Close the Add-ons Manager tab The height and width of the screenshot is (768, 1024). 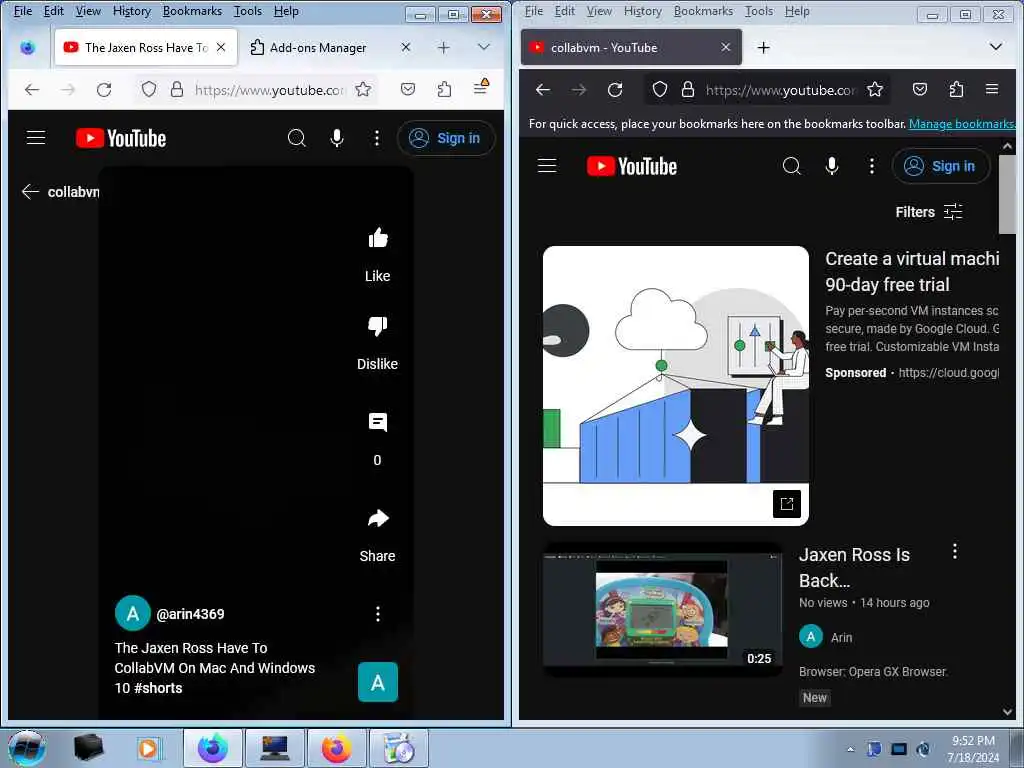tap(406, 47)
